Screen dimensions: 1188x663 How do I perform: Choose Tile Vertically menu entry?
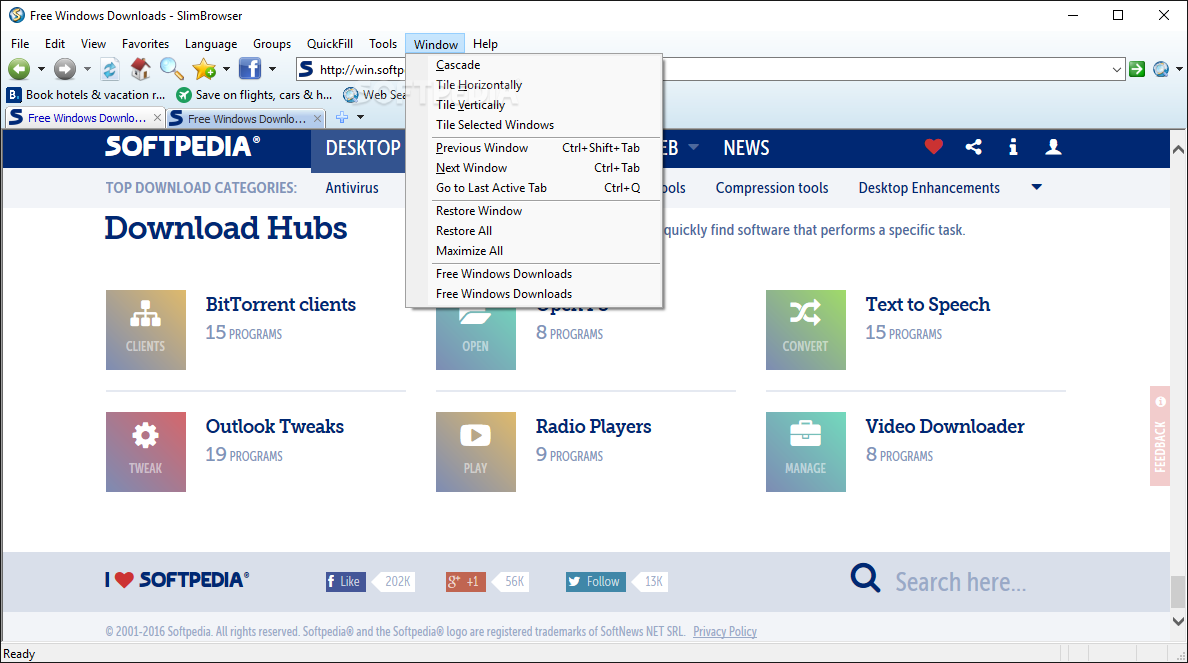coord(533,105)
